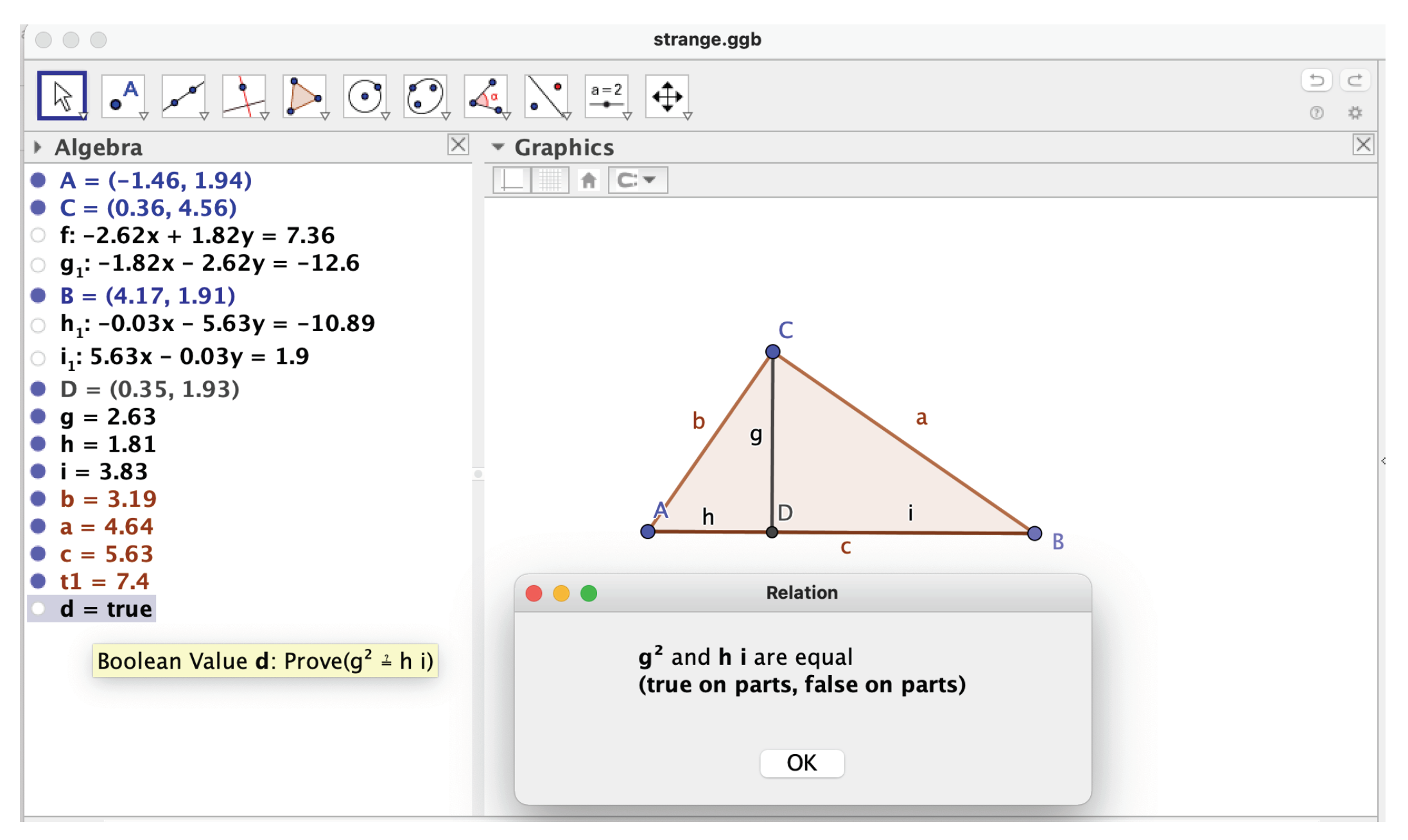Screen dimensions: 1408x840
Task: Select the Line through two points tool
Action: click(183, 96)
